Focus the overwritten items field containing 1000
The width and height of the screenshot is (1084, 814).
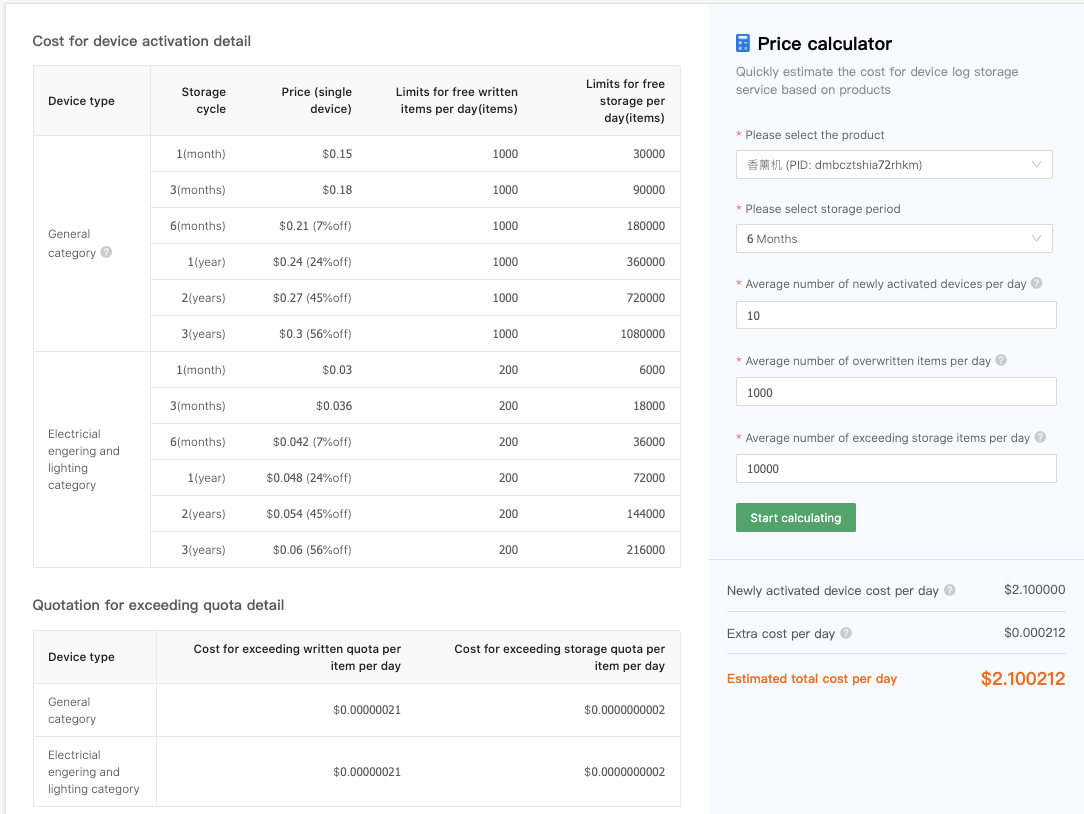point(896,392)
